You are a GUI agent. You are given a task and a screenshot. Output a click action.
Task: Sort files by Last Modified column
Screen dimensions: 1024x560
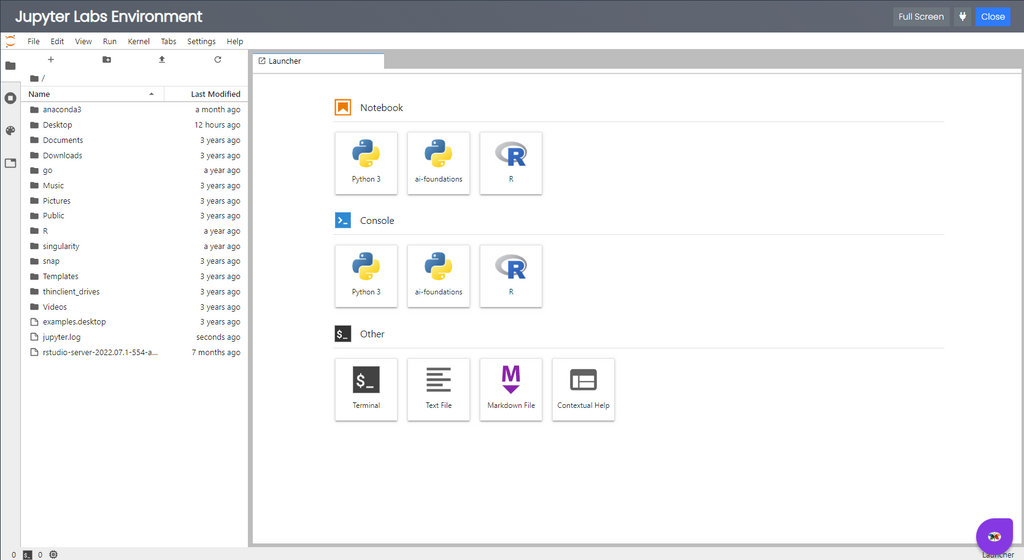tap(215, 94)
